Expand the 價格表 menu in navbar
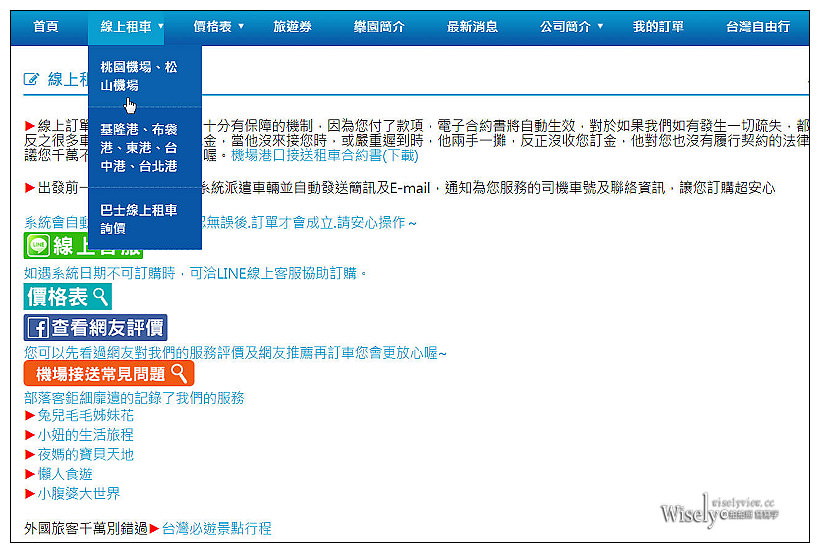 pyautogui.click(x=218, y=27)
